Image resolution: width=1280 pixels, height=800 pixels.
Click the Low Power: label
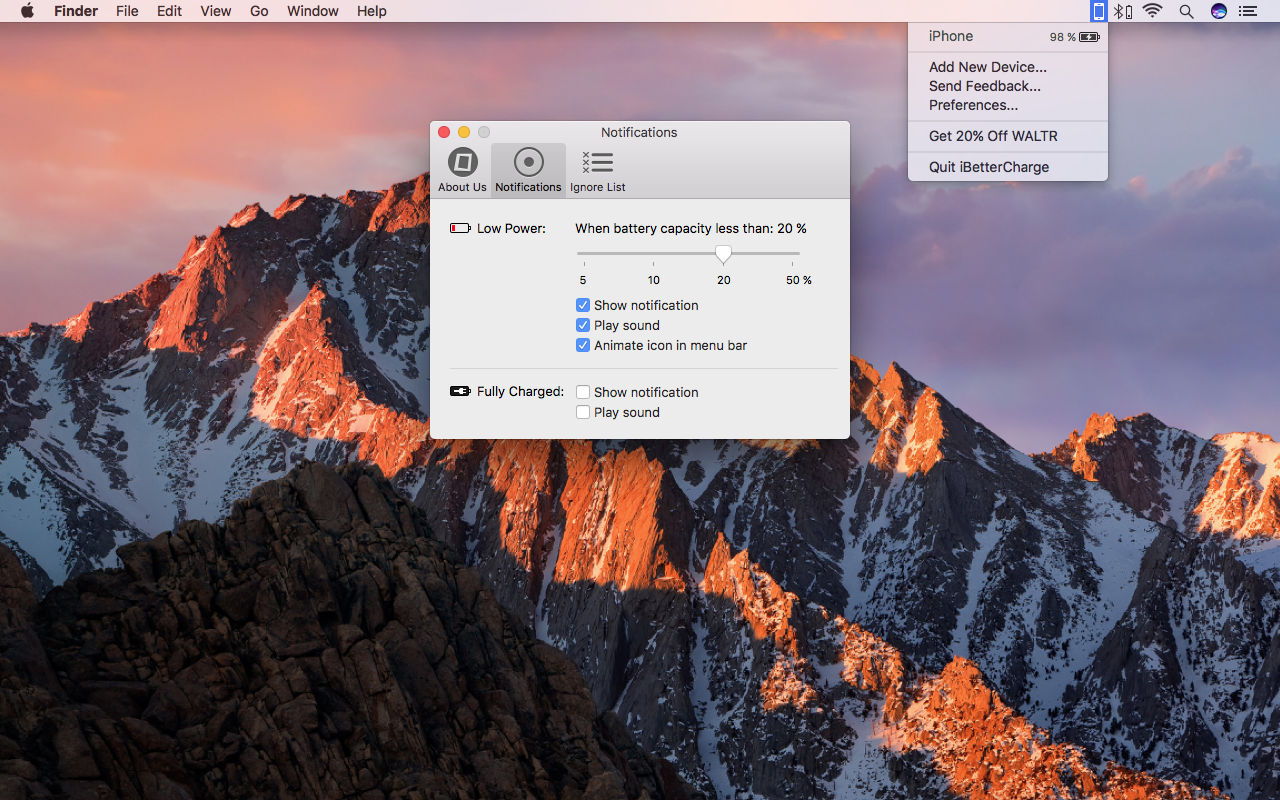[511, 228]
